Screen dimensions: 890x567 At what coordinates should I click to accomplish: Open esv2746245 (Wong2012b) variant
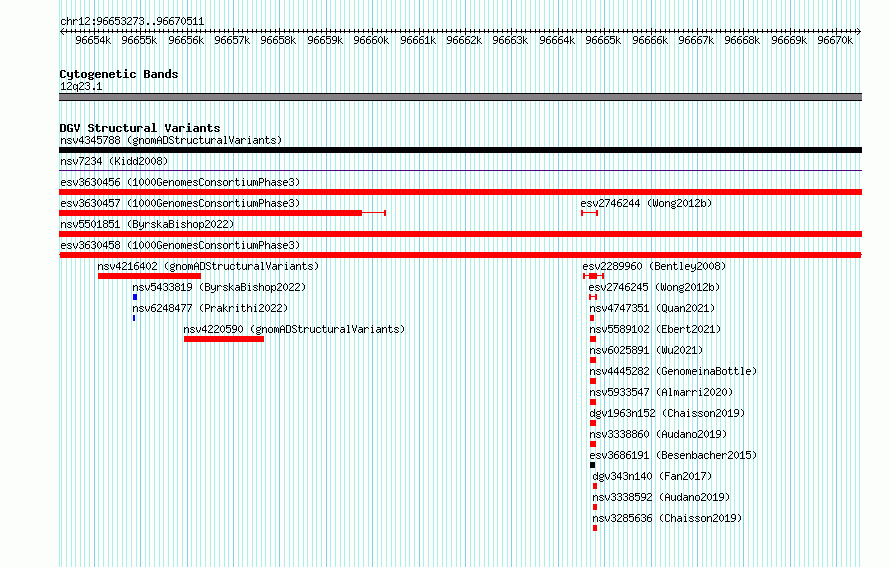[x=654, y=287]
